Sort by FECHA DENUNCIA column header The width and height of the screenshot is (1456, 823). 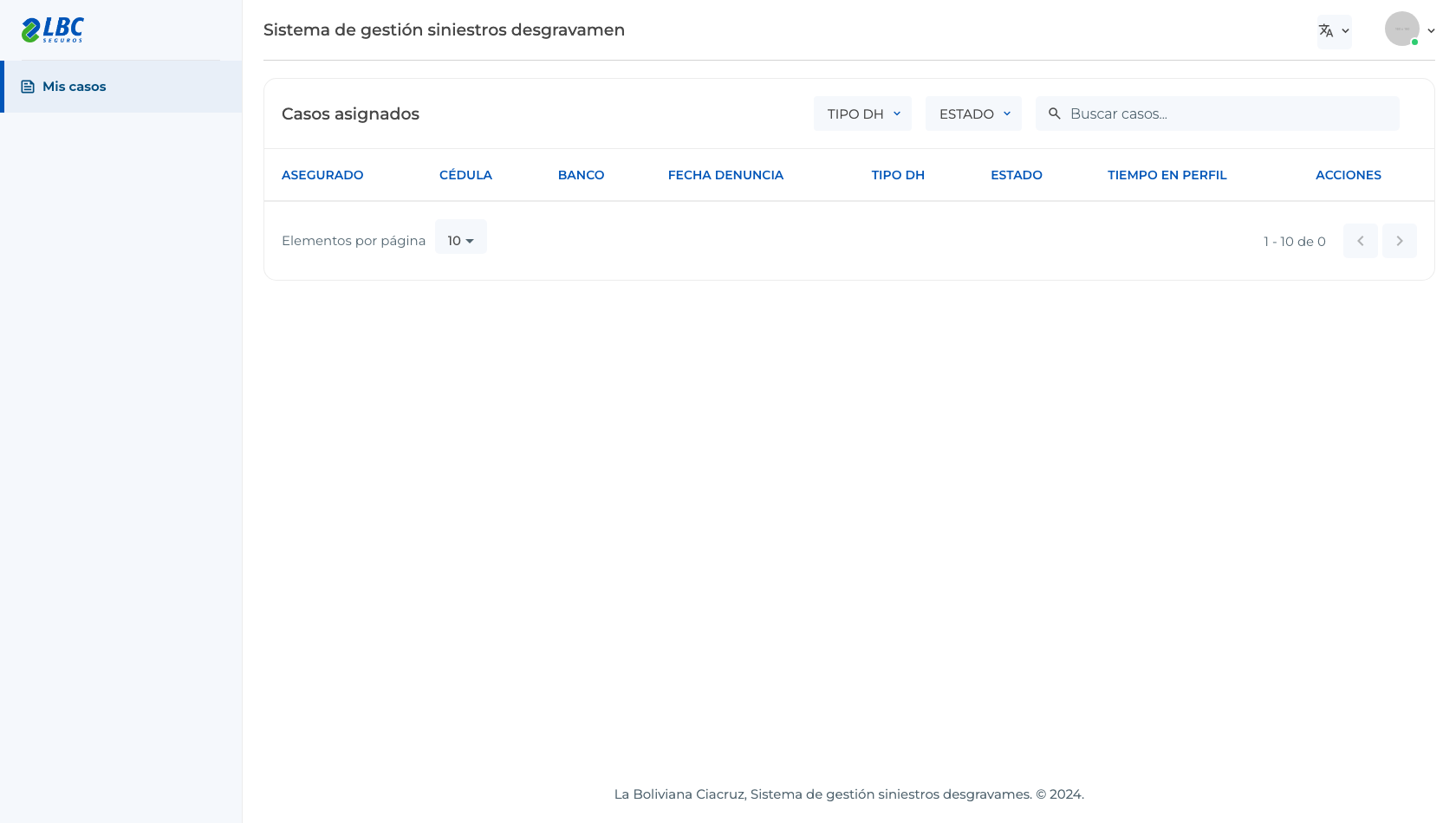[x=725, y=175]
